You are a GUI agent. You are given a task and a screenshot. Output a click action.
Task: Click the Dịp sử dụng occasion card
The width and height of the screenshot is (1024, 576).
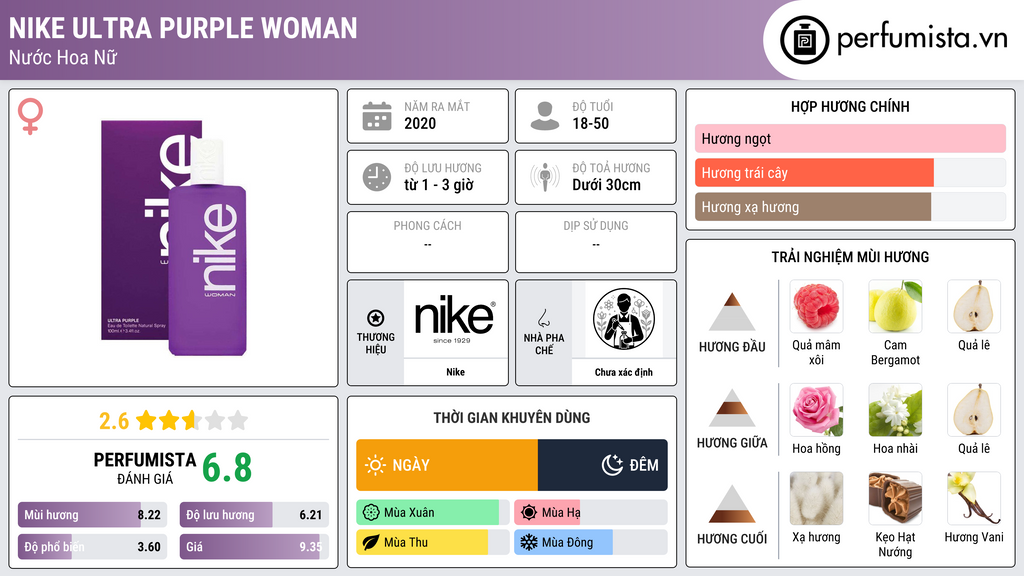[x=596, y=242]
